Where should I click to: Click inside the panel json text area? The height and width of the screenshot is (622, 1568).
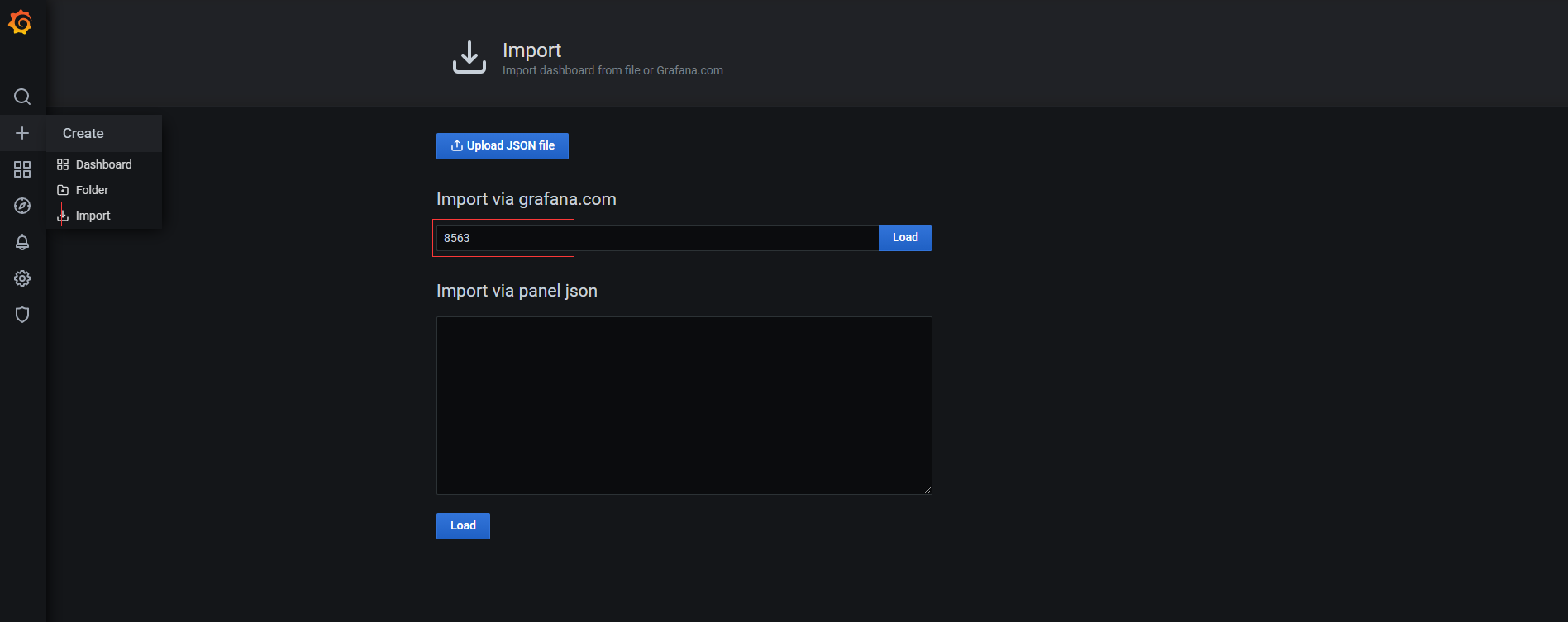[684, 405]
